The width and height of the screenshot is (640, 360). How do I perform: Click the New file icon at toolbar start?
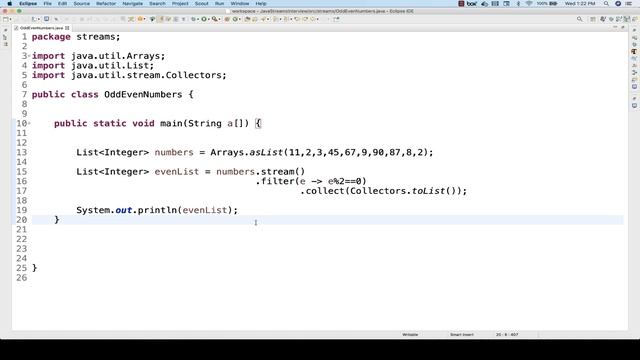(5, 19)
